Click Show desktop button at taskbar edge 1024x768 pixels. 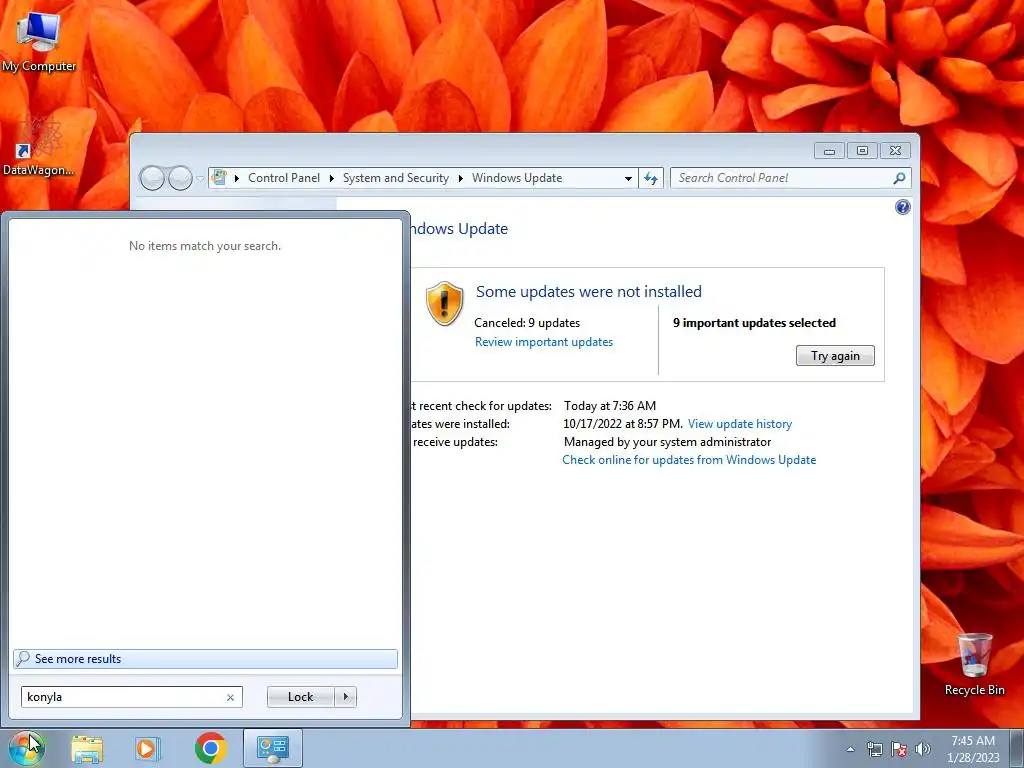tap(1016, 748)
